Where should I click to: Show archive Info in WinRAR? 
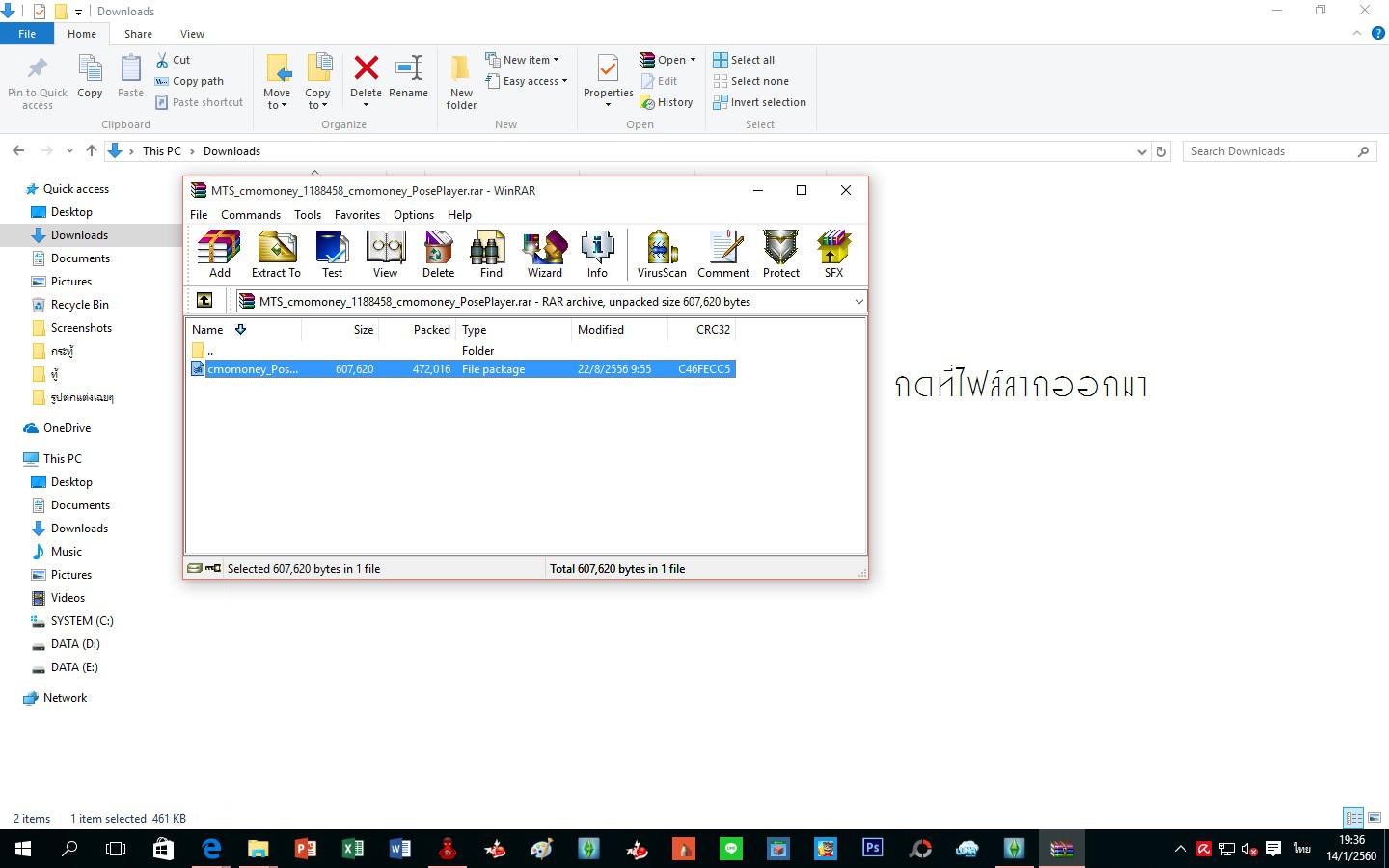(597, 254)
